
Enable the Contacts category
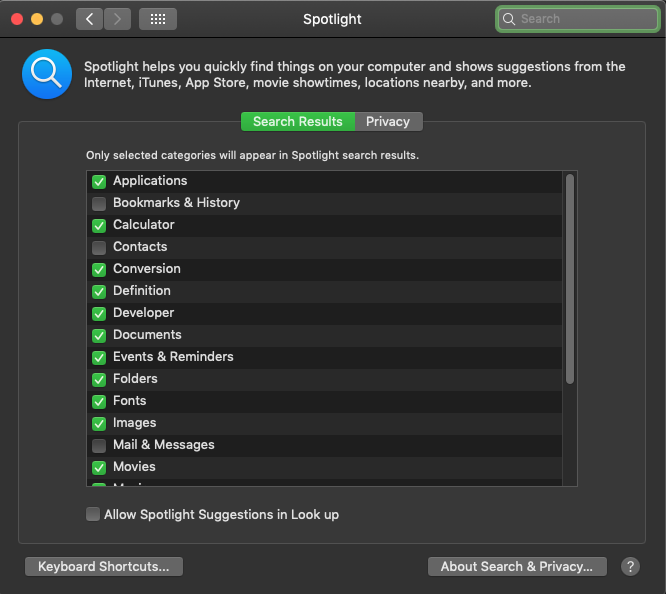tap(99, 247)
